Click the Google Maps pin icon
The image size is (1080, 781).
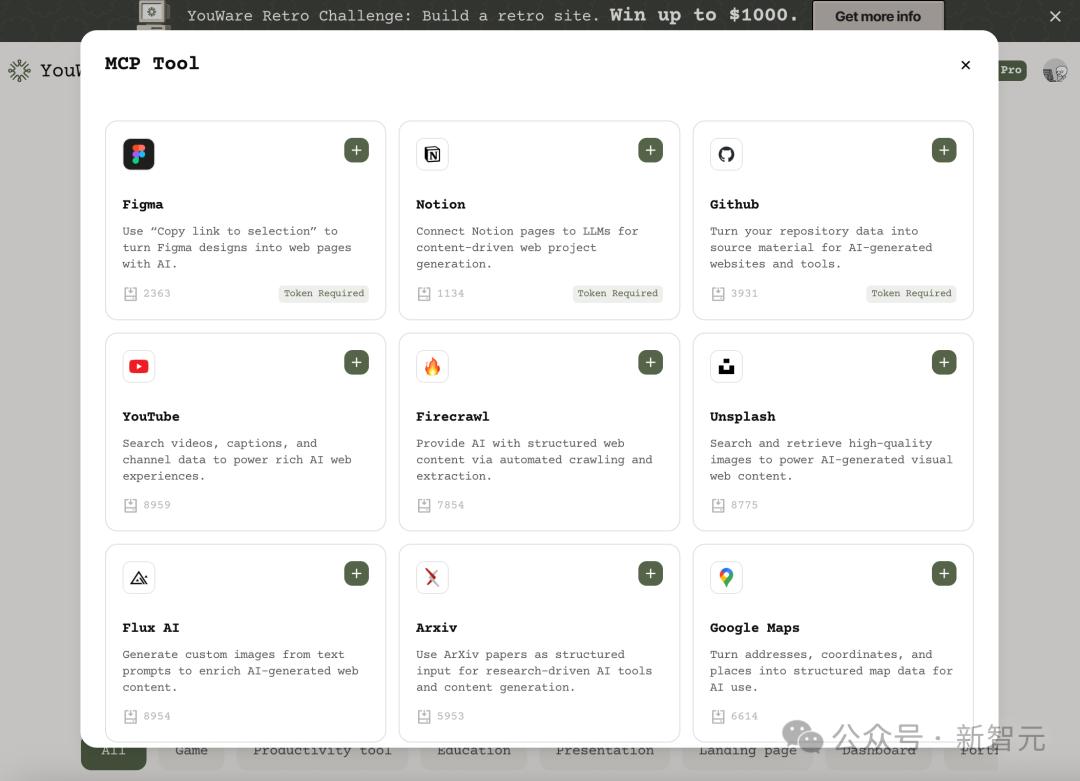pyautogui.click(x=726, y=577)
